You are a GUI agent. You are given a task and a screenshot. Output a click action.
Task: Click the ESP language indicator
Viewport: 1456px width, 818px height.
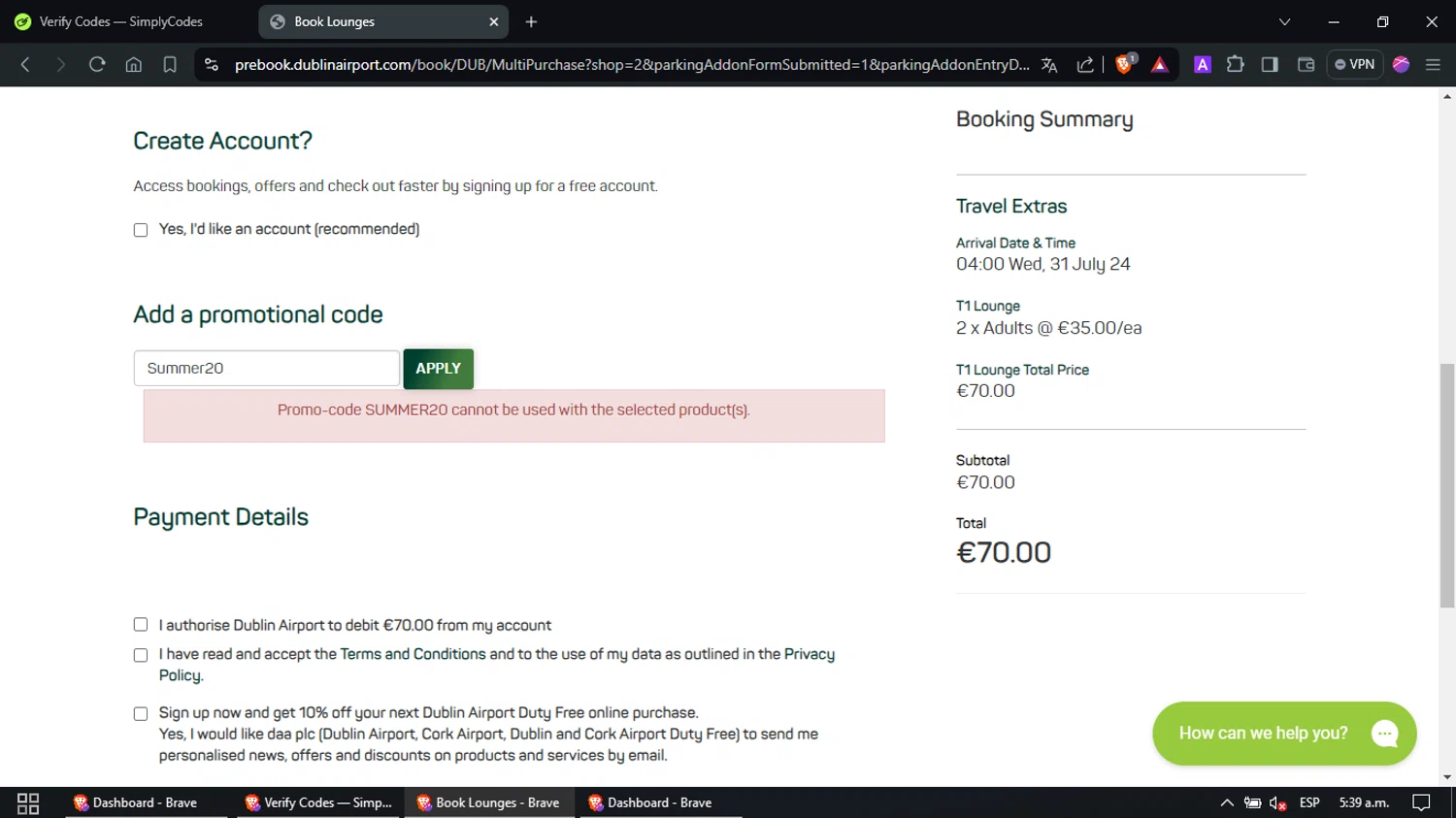pos(1309,802)
